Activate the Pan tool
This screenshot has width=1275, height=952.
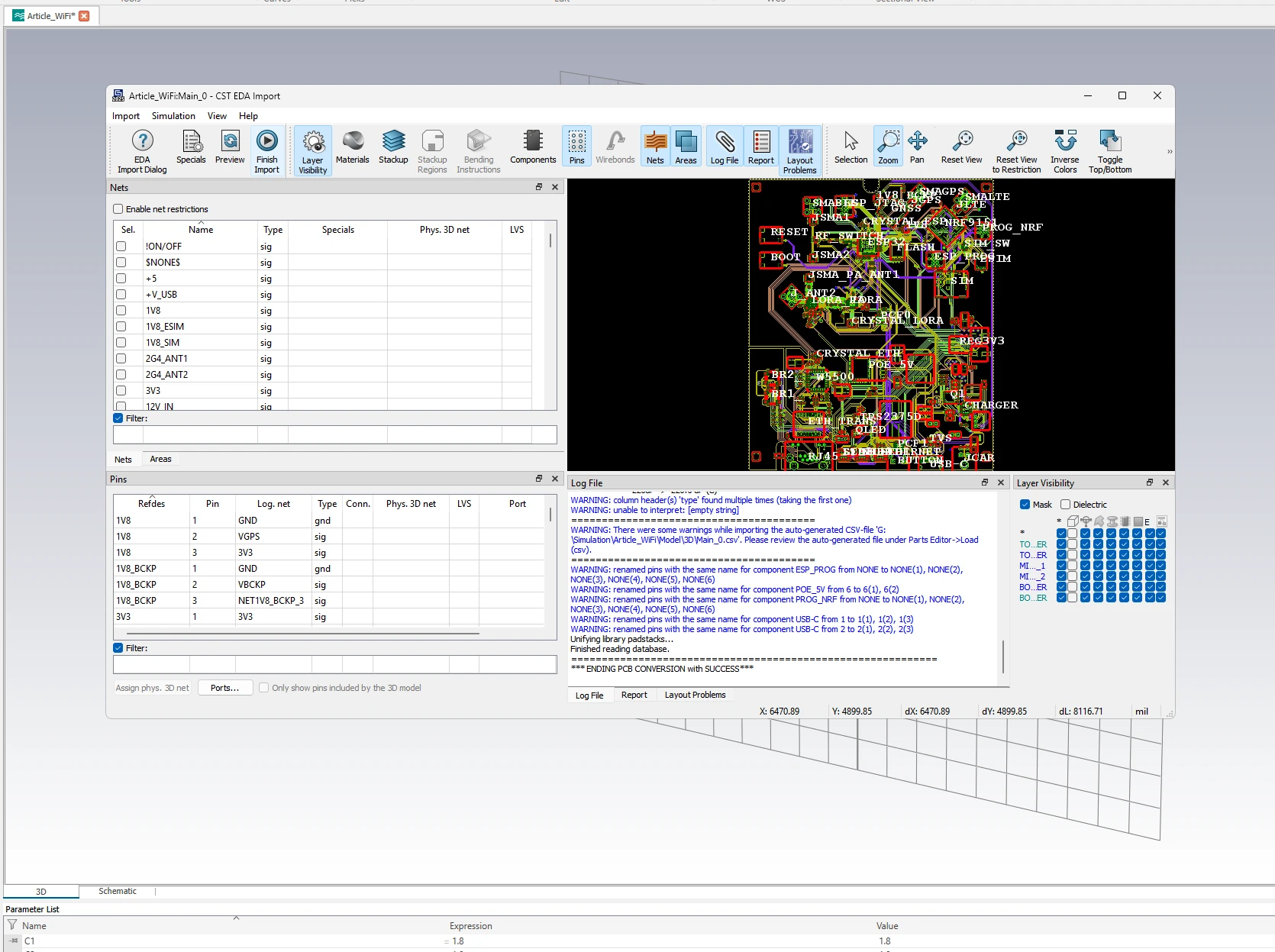[x=917, y=147]
